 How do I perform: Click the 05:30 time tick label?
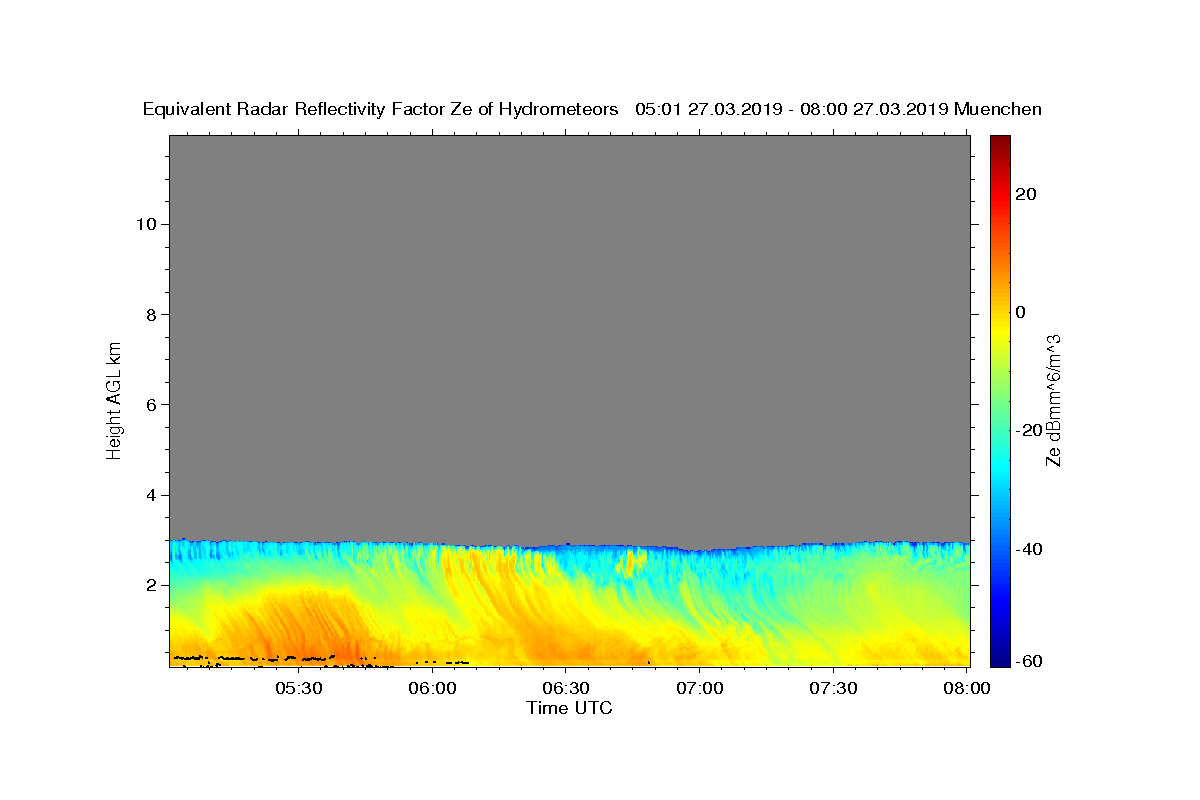299,689
